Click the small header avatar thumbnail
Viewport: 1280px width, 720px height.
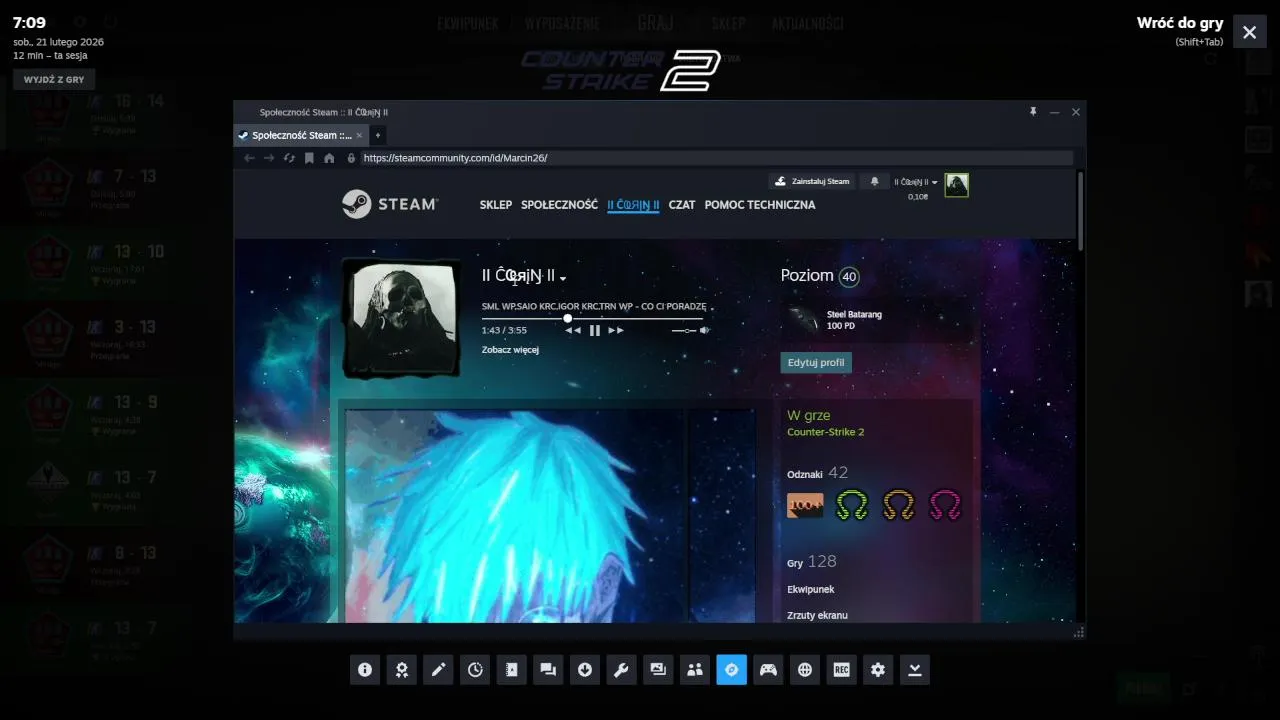[956, 185]
